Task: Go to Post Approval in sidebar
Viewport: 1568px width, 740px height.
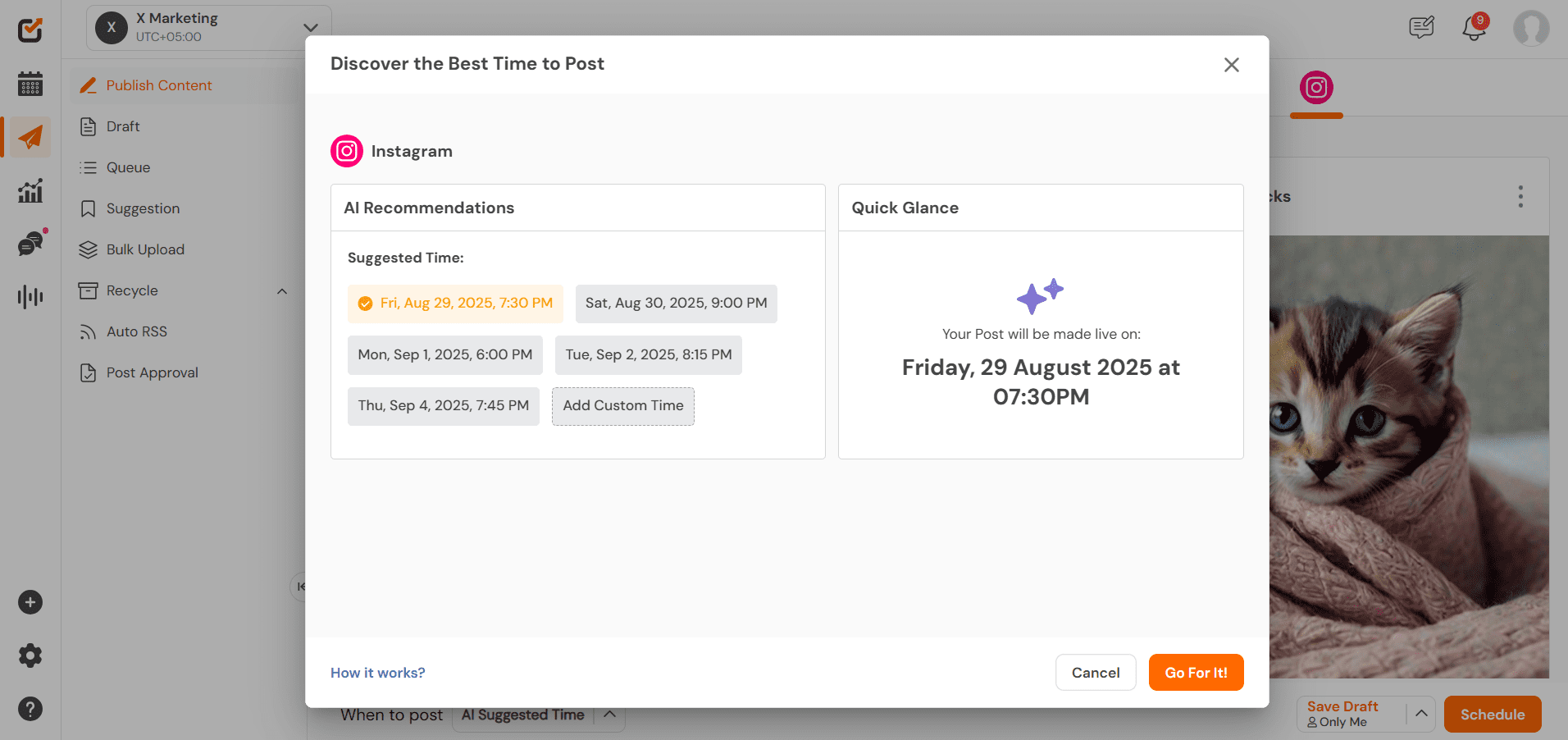Action: point(152,372)
